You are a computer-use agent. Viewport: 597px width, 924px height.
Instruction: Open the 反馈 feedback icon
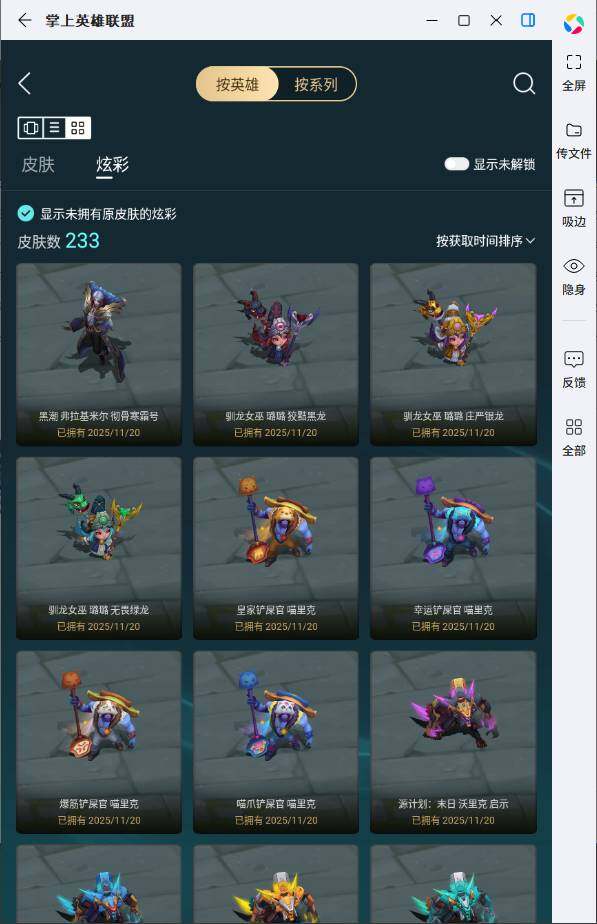pyautogui.click(x=573, y=359)
